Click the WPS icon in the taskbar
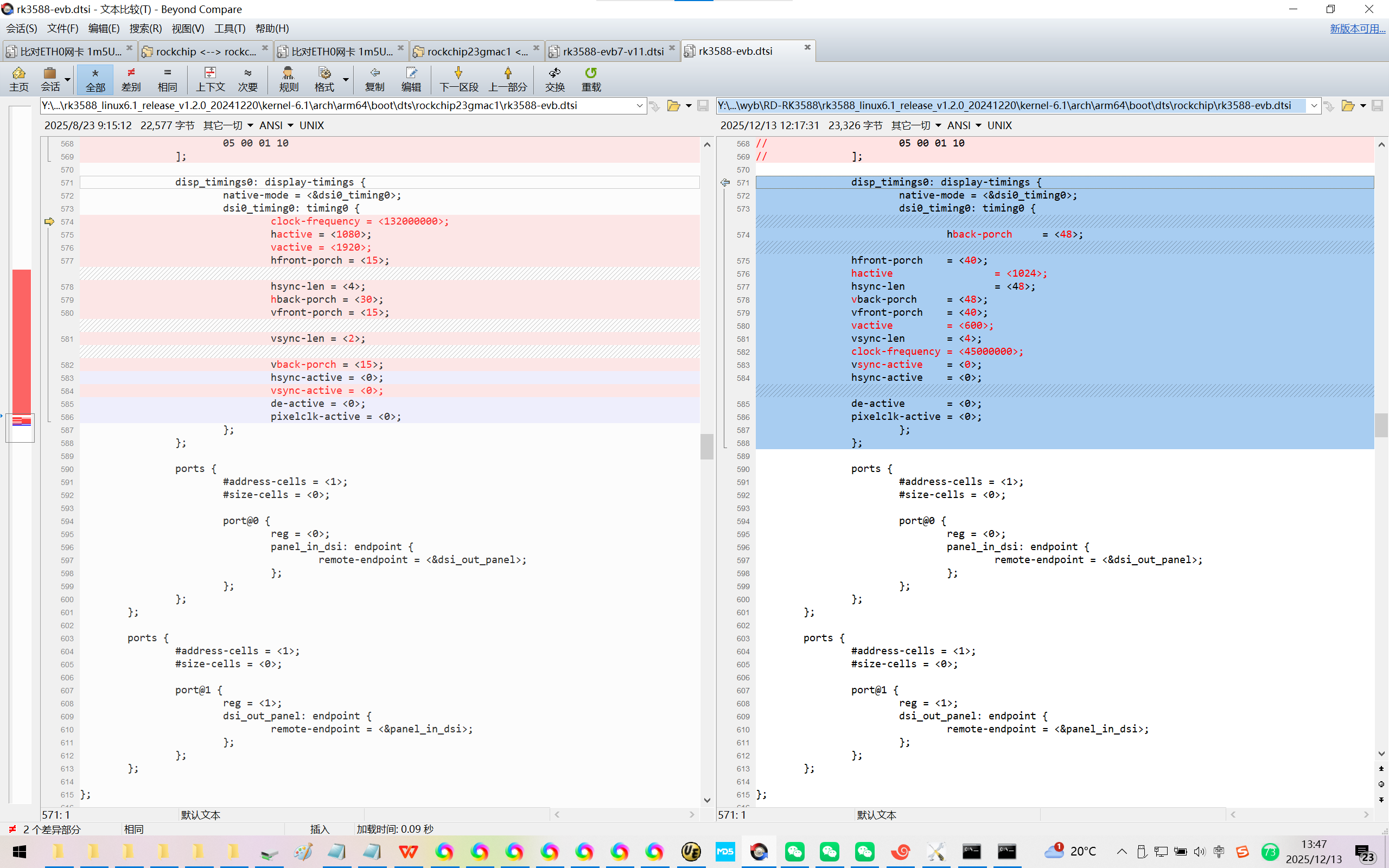 coord(408,851)
